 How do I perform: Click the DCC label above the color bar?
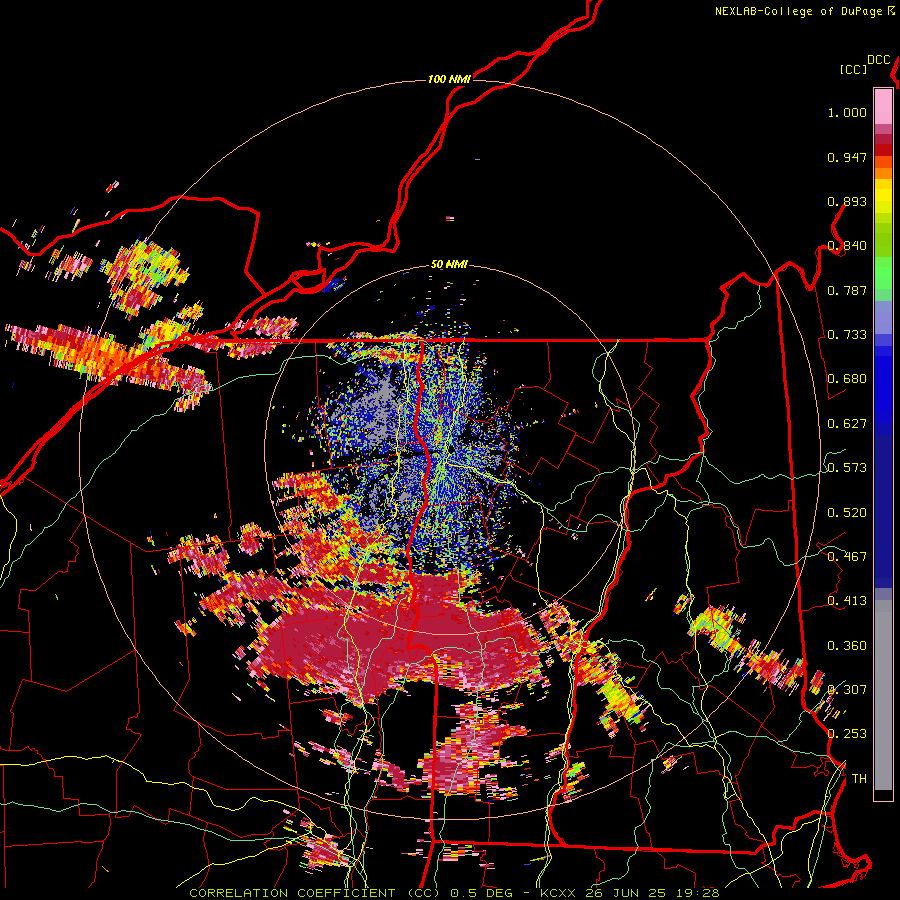pos(879,60)
